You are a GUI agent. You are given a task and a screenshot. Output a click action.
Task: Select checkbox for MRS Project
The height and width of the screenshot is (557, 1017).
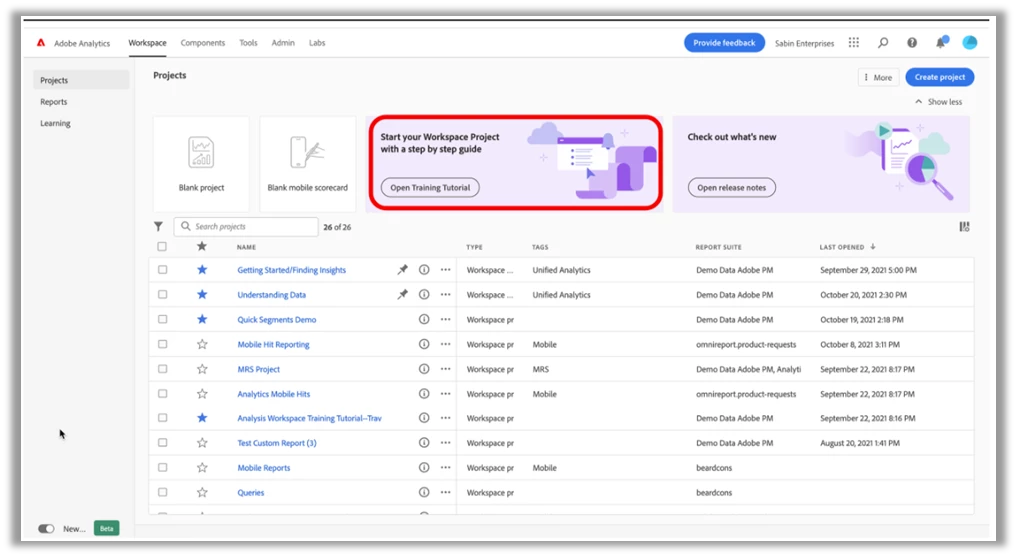(x=163, y=369)
